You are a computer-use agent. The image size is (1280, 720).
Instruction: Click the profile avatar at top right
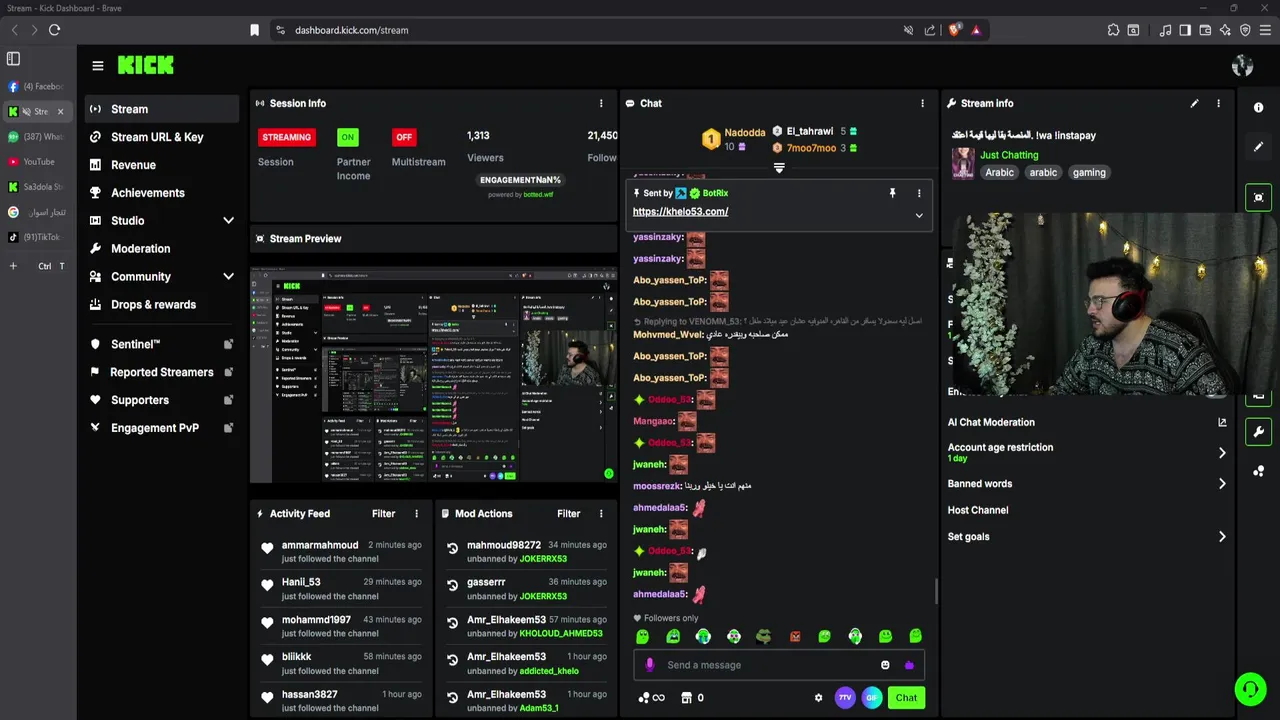[1242, 66]
